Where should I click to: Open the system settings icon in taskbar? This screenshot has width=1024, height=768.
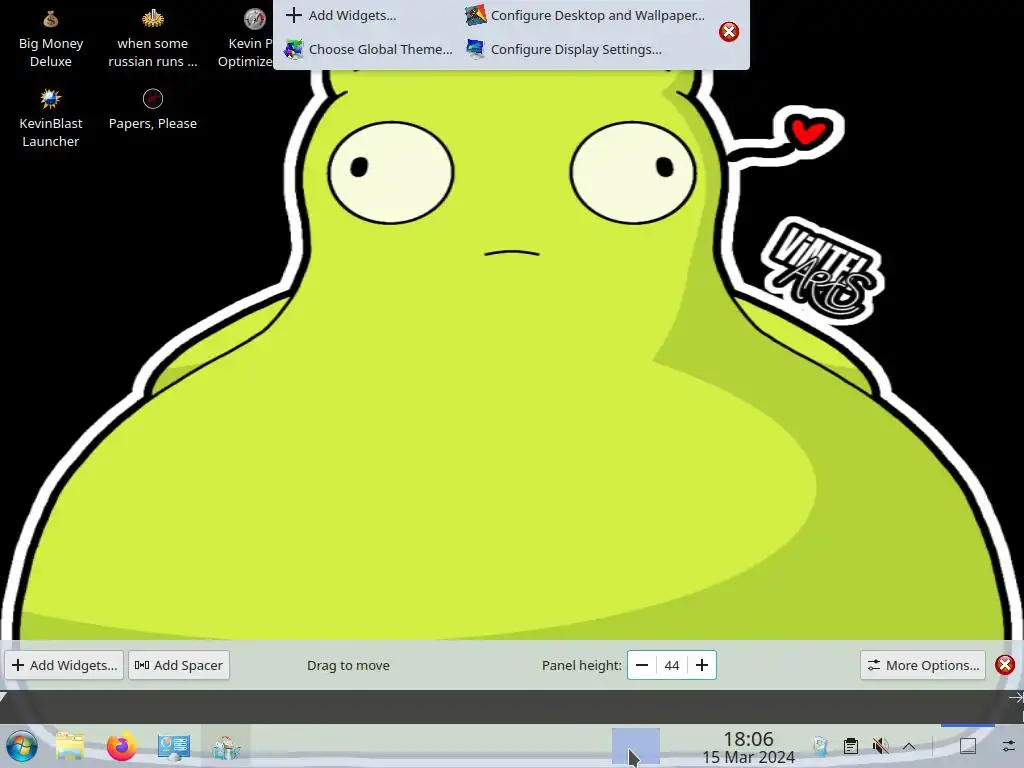pyautogui.click(x=174, y=746)
